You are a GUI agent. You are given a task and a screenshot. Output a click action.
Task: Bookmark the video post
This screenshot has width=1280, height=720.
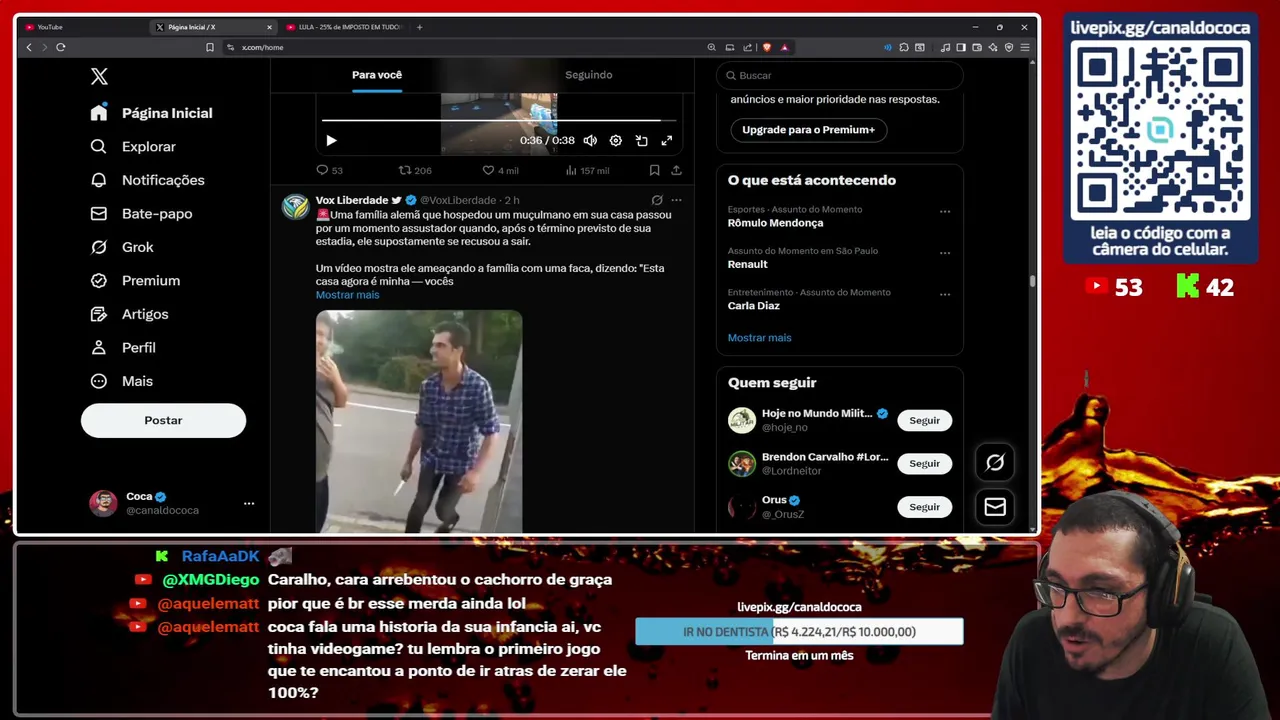(654, 170)
